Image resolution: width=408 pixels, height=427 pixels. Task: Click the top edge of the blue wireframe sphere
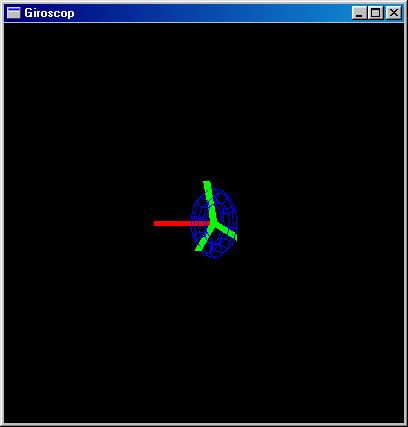(x=218, y=189)
